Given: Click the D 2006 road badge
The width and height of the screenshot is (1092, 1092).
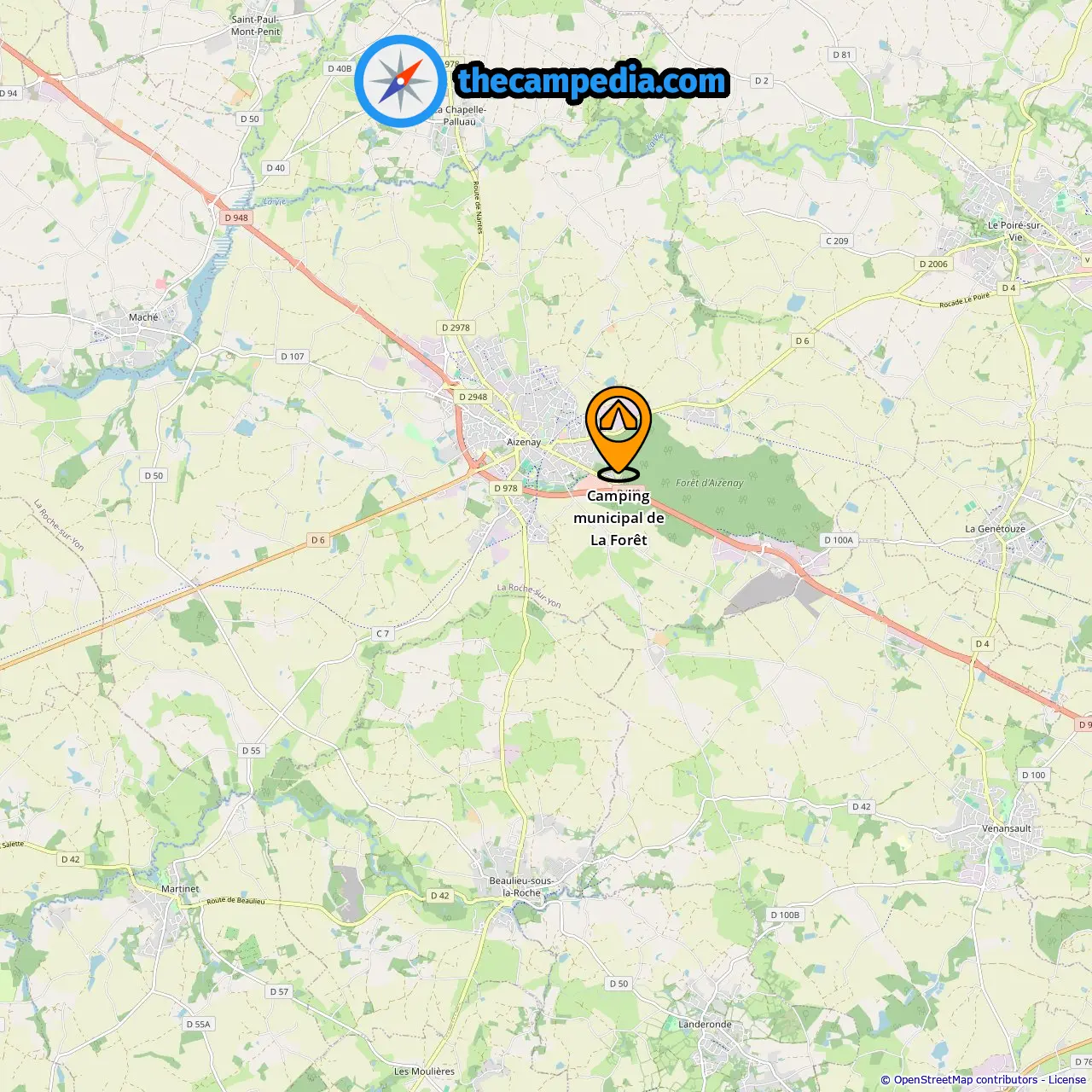Looking at the screenshot, I should [933, 264].
